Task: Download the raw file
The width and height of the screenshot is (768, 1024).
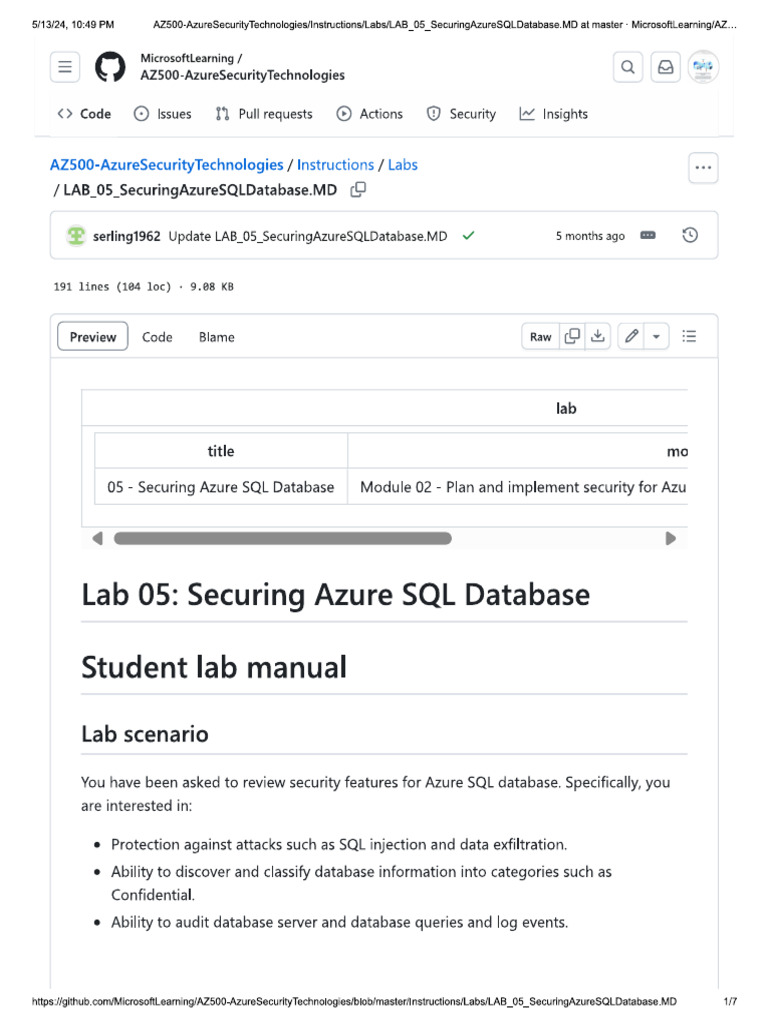Action: [597, 337]
